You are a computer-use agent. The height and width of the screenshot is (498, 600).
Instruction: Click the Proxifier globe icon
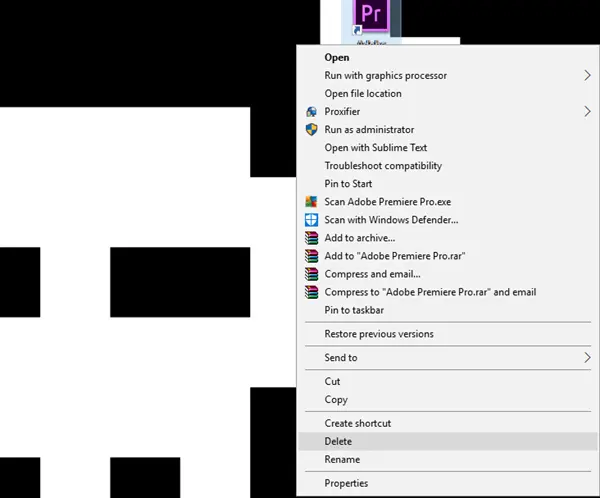coord(311,111)
